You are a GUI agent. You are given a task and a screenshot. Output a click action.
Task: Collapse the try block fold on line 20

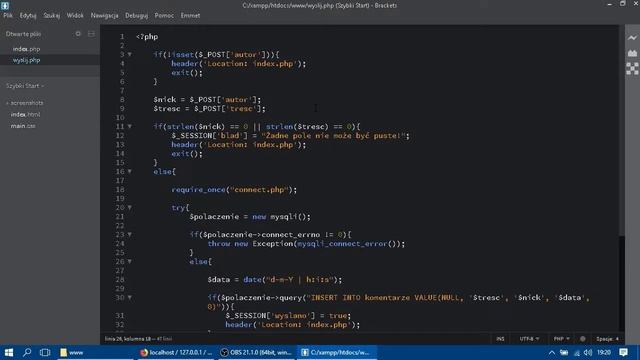coord(130,207)
